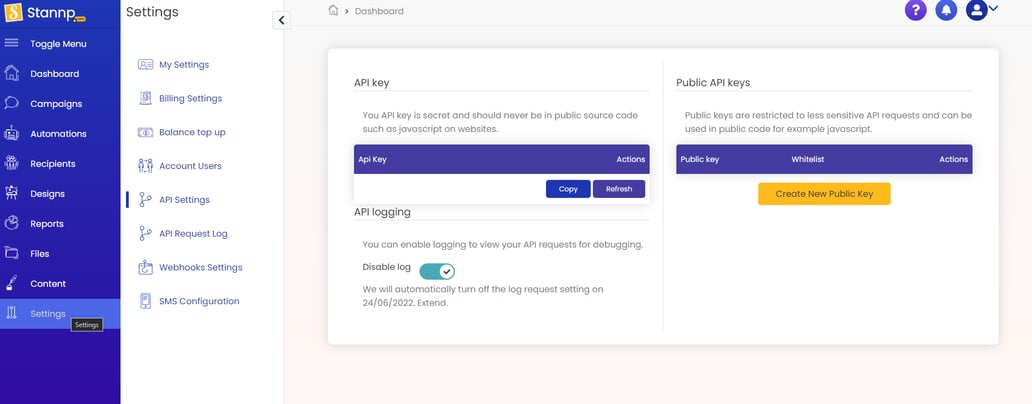Click the purple help question mark icon
This screenshot has height=404, width=1032.
tap(915, 10)
